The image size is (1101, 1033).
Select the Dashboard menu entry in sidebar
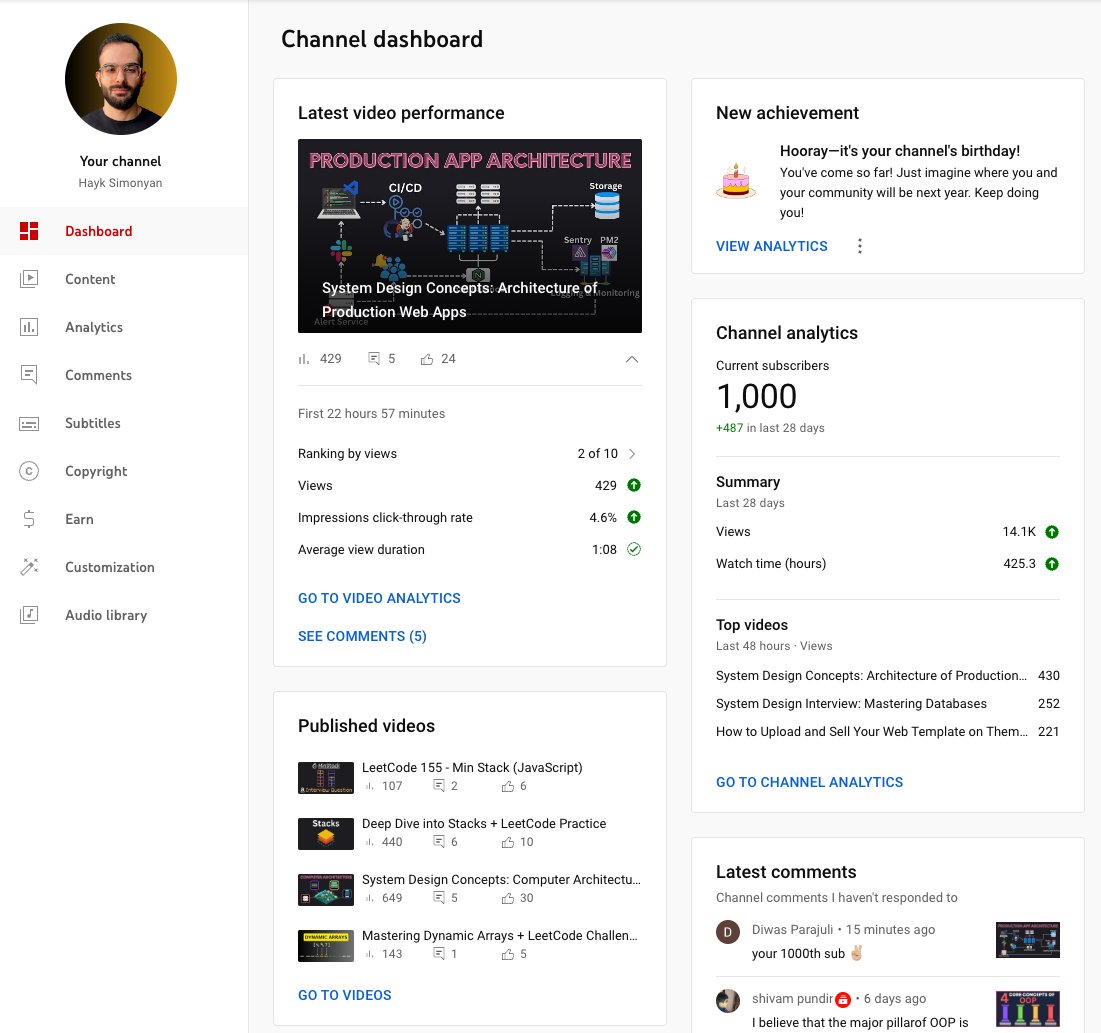click(98, 231)
